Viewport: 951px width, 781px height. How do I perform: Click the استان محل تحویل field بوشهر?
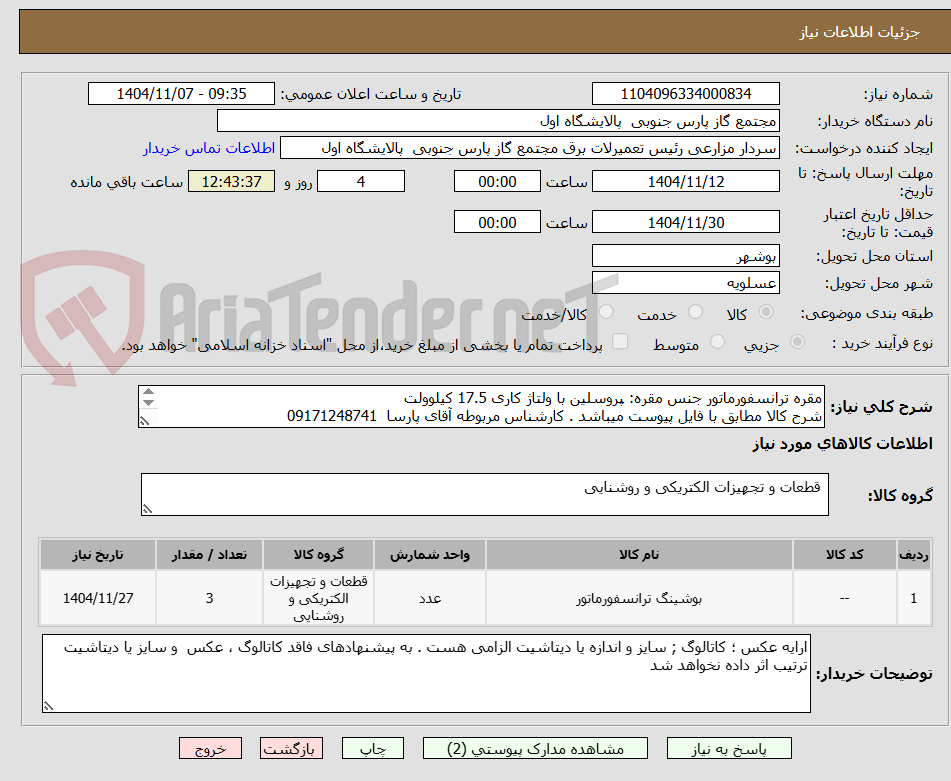coord(685,256)
